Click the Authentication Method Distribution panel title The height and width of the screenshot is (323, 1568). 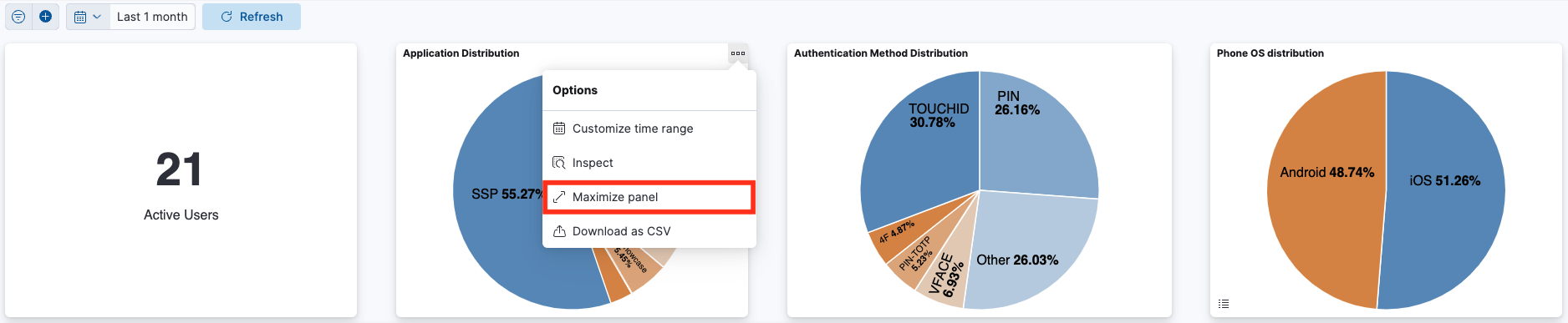point(881,53)
